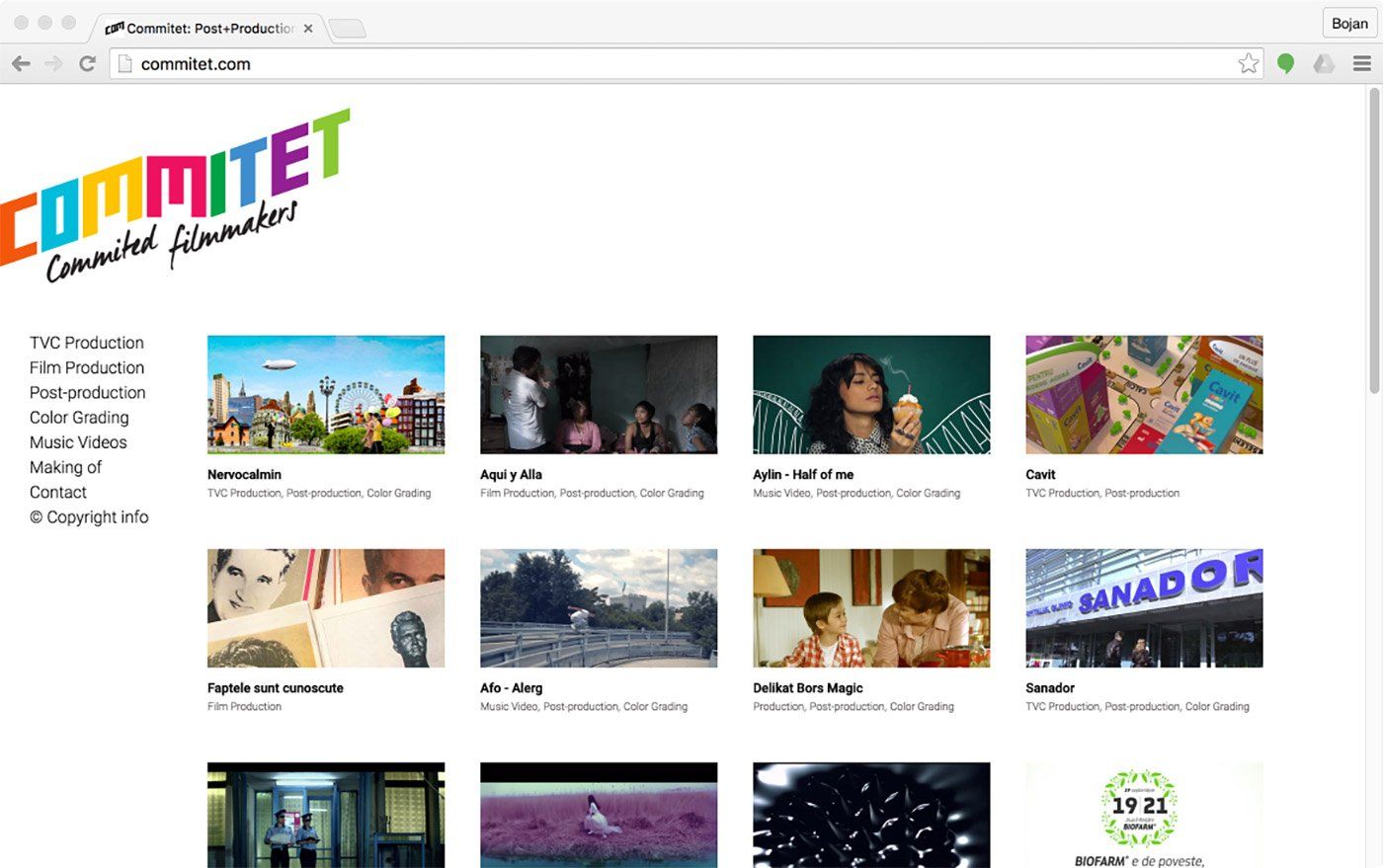
Task: Open the Faptele sunt cunoscute thumbnail
Action: coord(326,608)
